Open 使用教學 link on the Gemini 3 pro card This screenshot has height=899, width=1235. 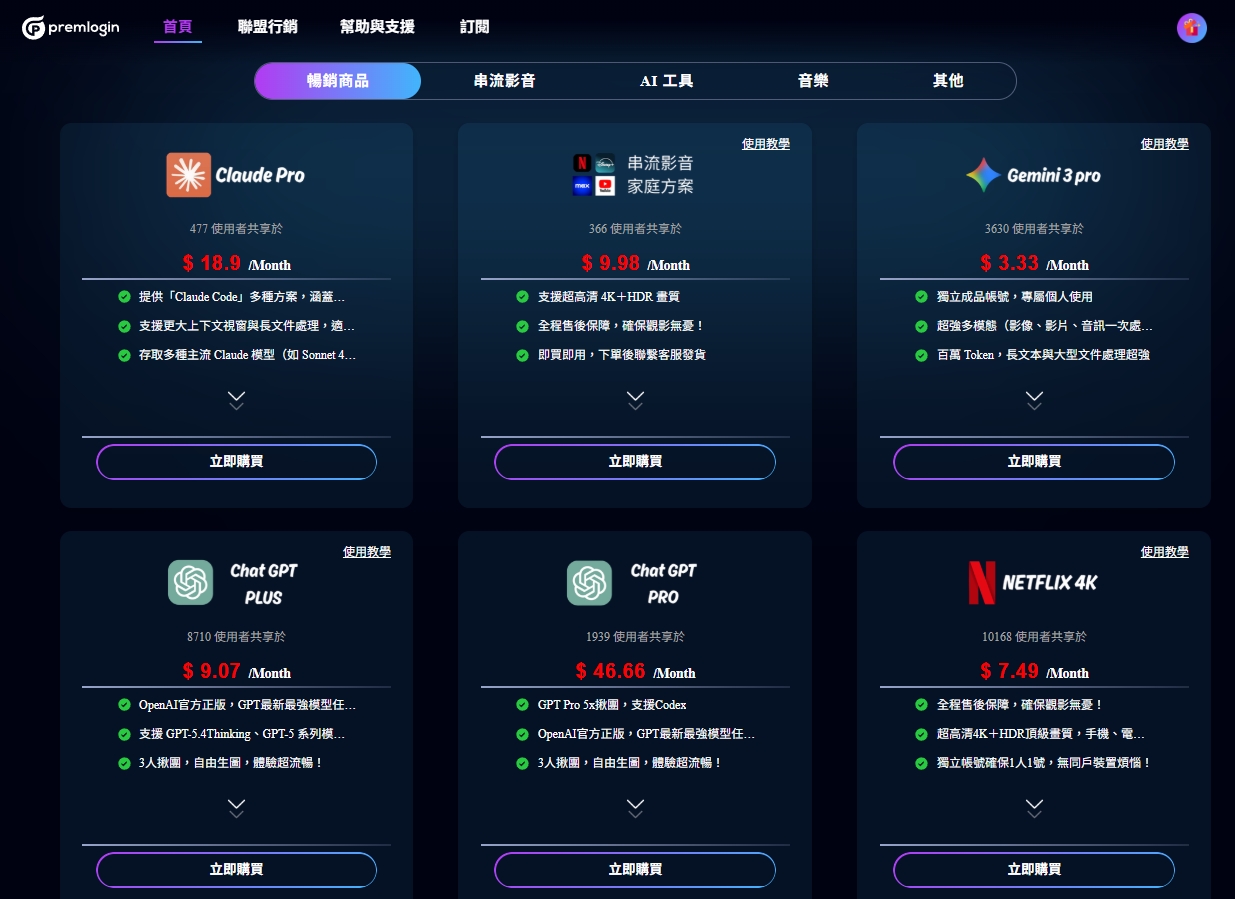(1165, 144)
